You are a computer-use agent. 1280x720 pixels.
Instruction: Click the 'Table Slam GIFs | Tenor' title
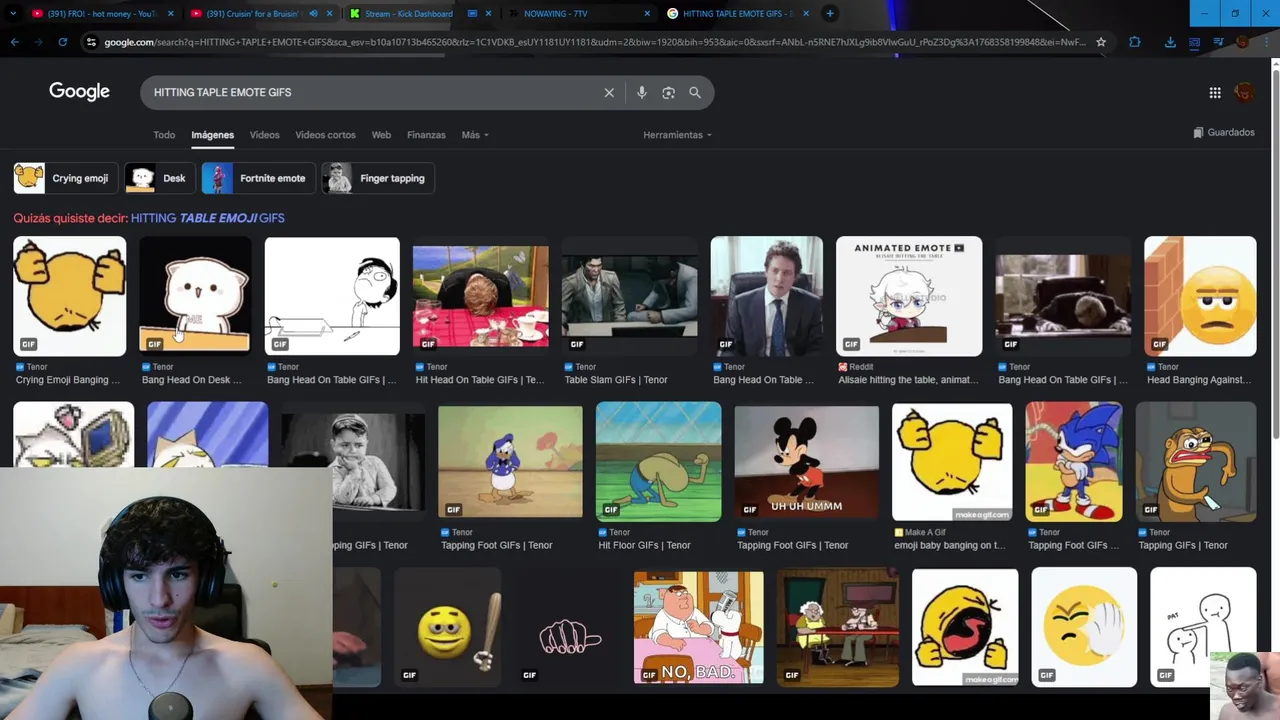coord(616,380)
